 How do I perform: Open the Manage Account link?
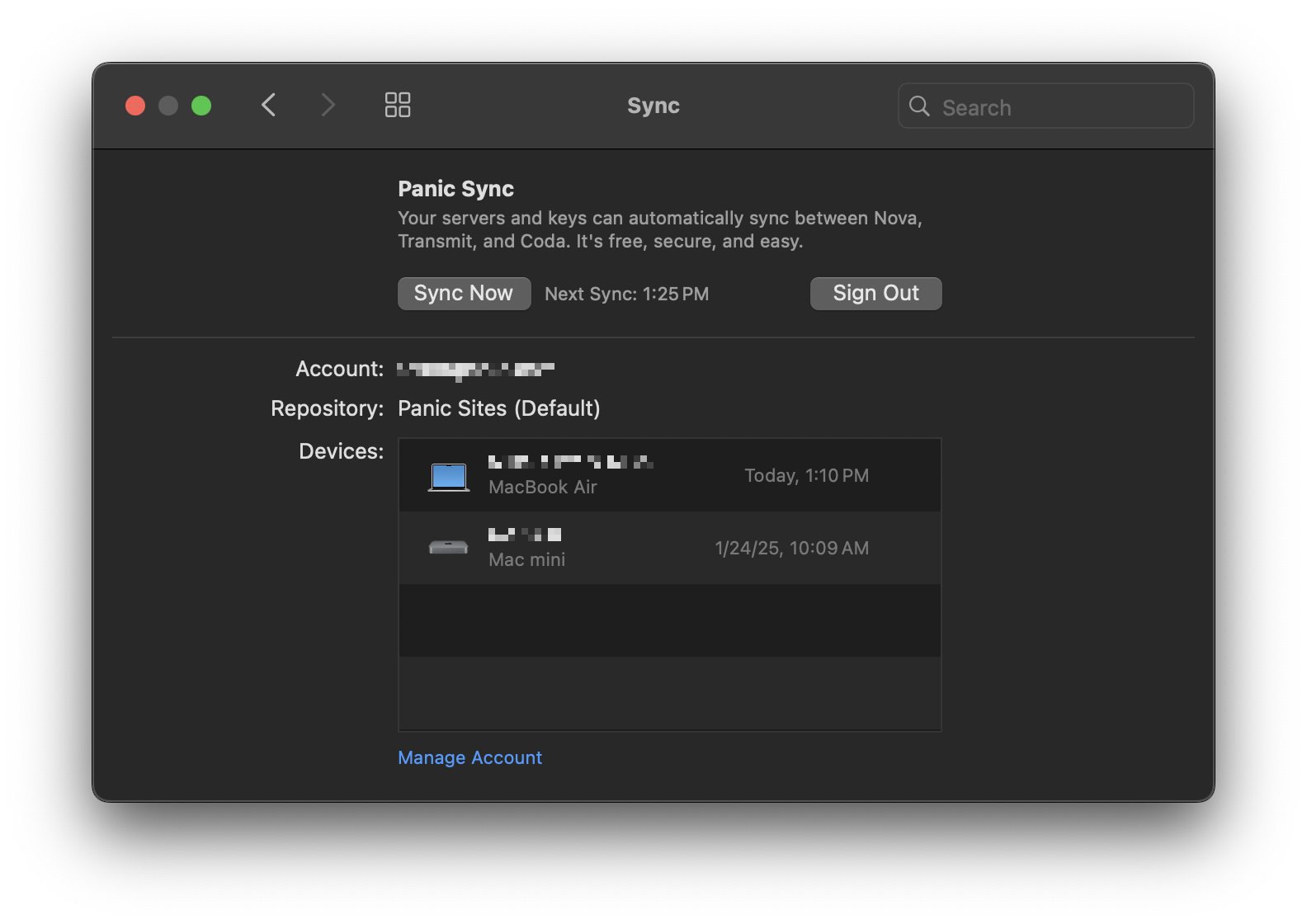(469, 757)
